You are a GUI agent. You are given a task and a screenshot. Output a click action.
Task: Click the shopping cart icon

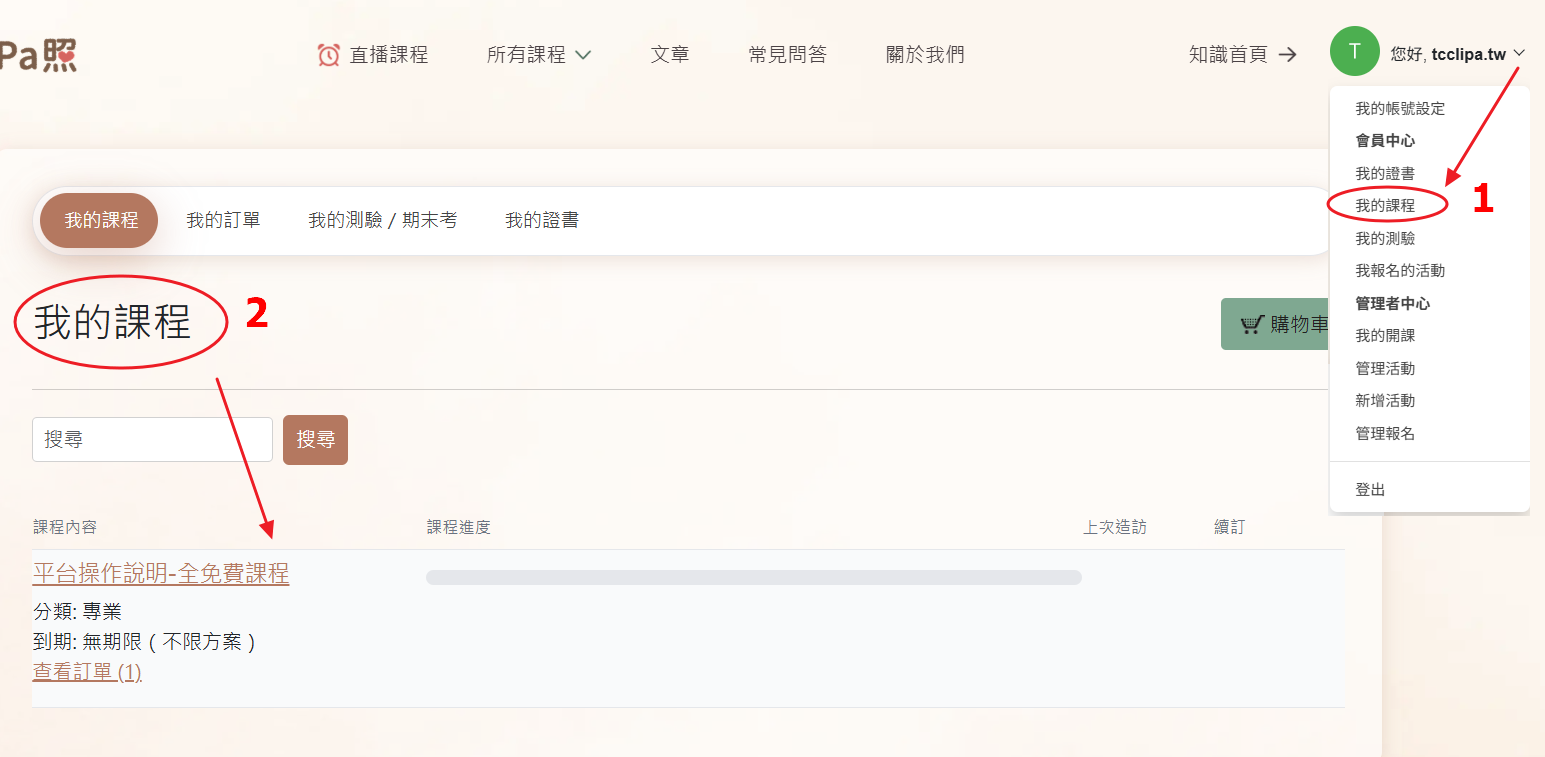[x=1252, y=324]
